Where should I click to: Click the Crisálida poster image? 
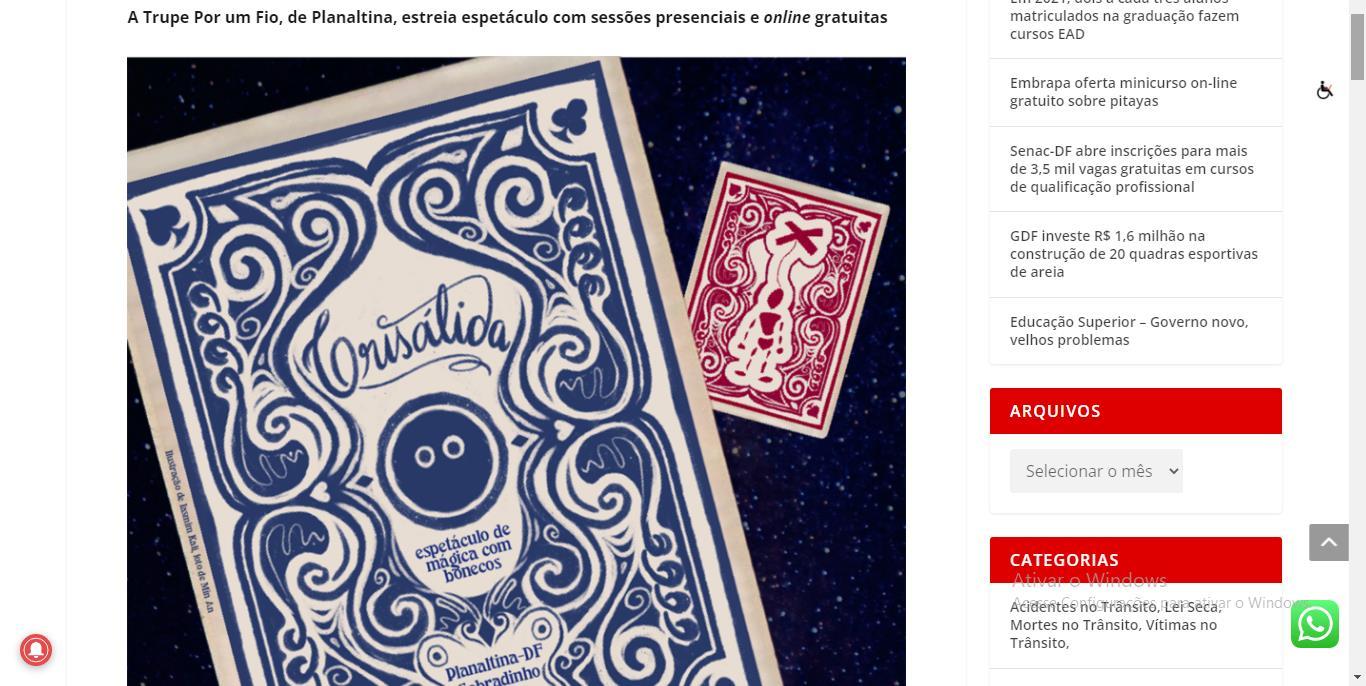[516, 371]
